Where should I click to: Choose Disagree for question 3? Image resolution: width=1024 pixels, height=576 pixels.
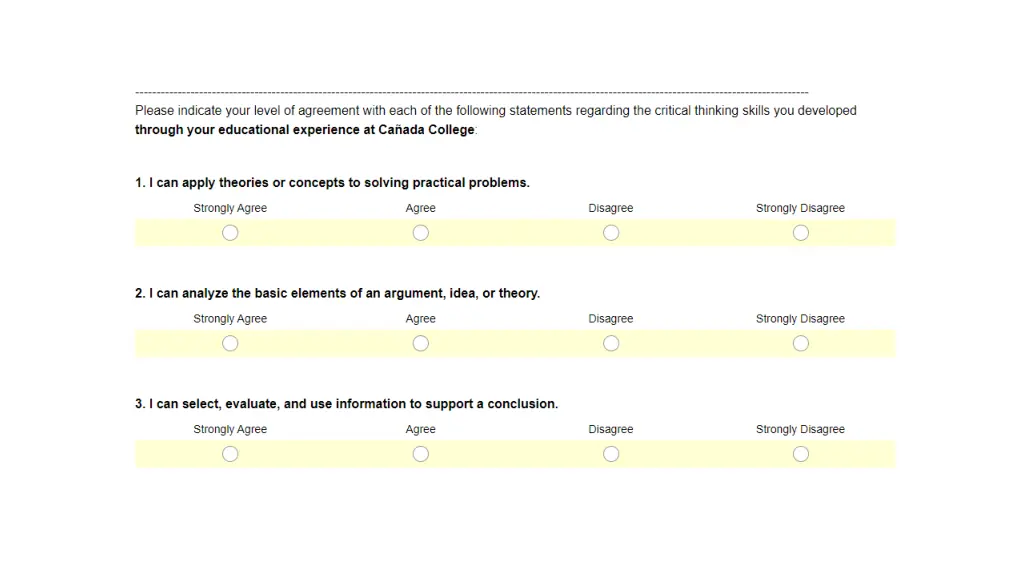[611, 454]
